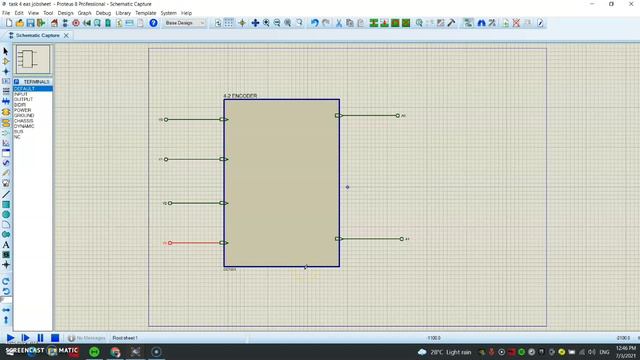Activate Terminals Mode in the sidebar
This screenshot has height=360, width=640.
click(6, 123)
